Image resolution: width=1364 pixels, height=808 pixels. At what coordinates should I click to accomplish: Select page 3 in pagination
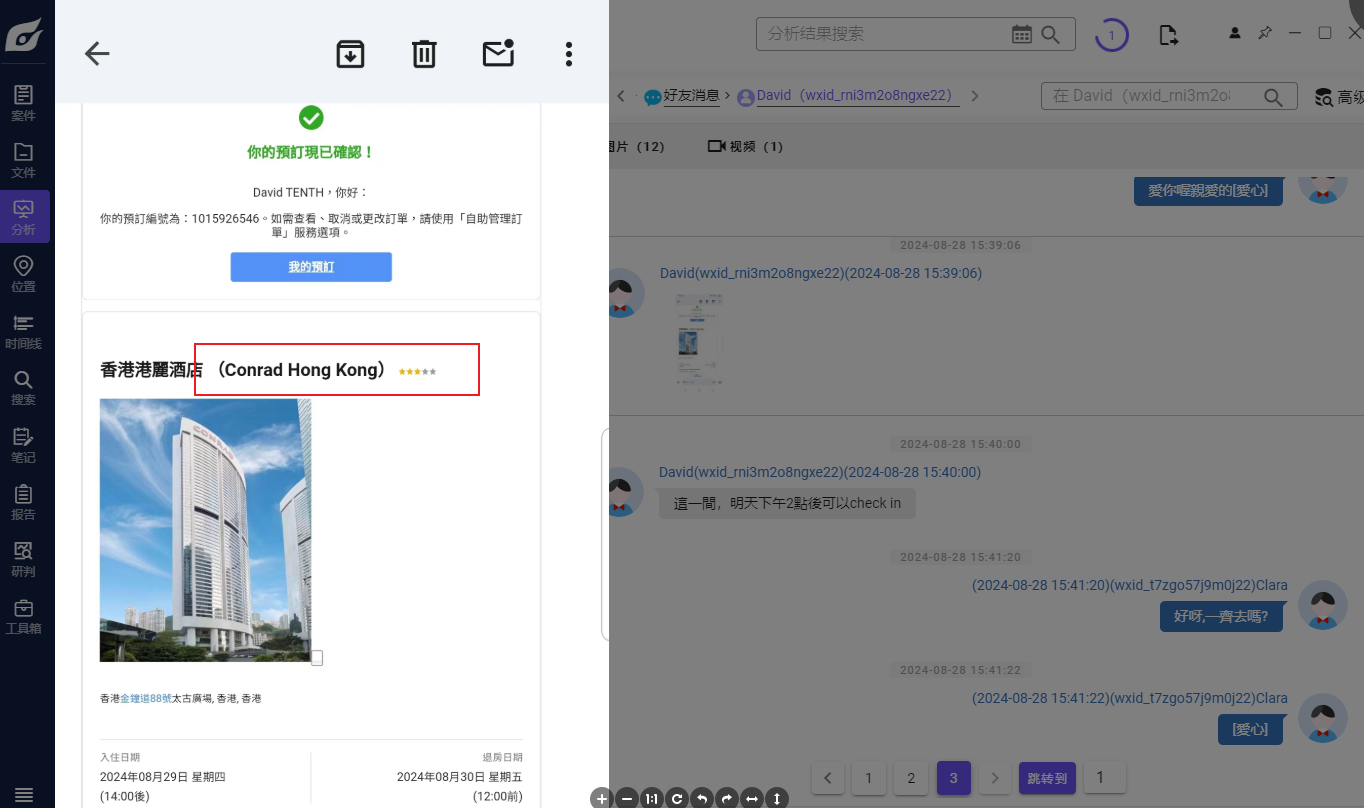point(954,778)
